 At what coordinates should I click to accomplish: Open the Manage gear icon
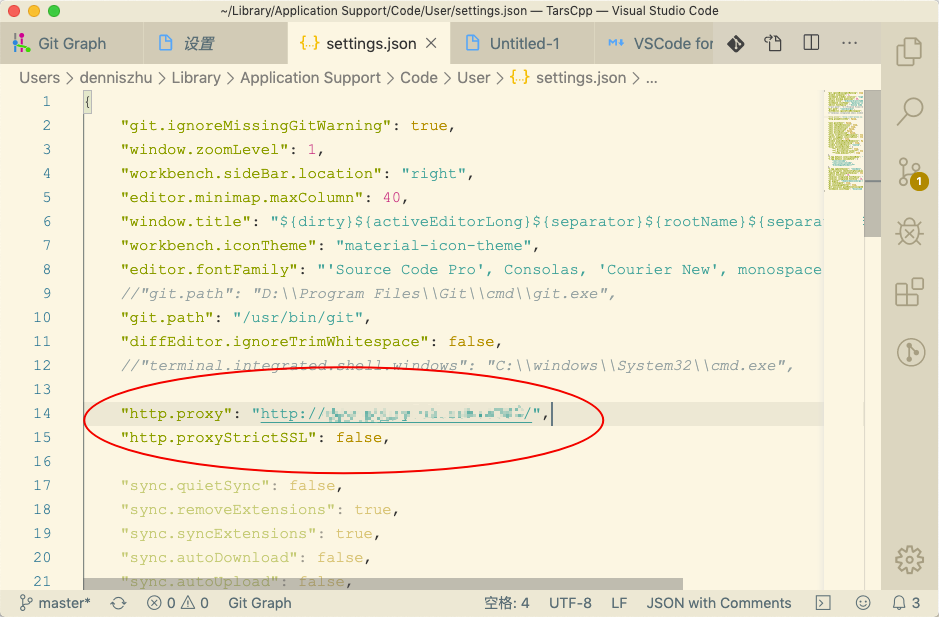point(909,559)
